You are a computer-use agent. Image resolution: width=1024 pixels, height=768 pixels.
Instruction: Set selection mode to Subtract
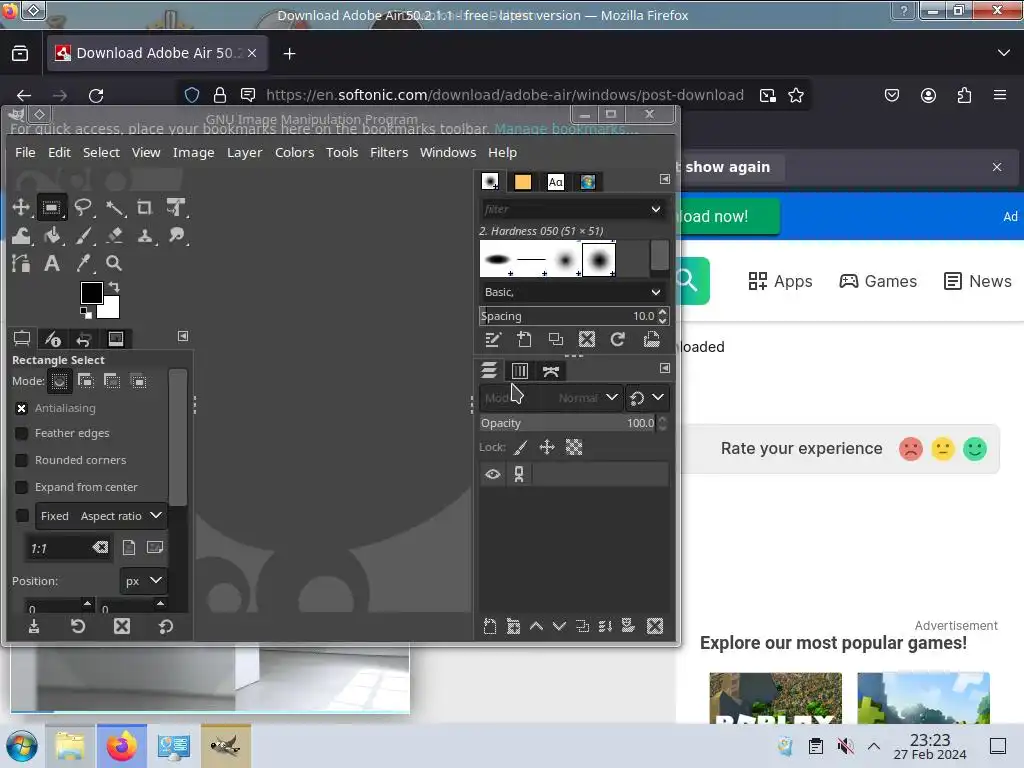[x=112, y=381]
